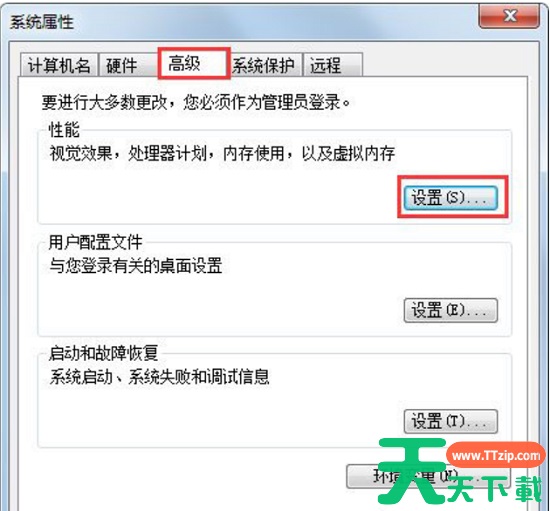The width and height of the screenshot is (550, 511).
Task: Click the 视觉效果 performance description text
Action: [x=222, y=153]
